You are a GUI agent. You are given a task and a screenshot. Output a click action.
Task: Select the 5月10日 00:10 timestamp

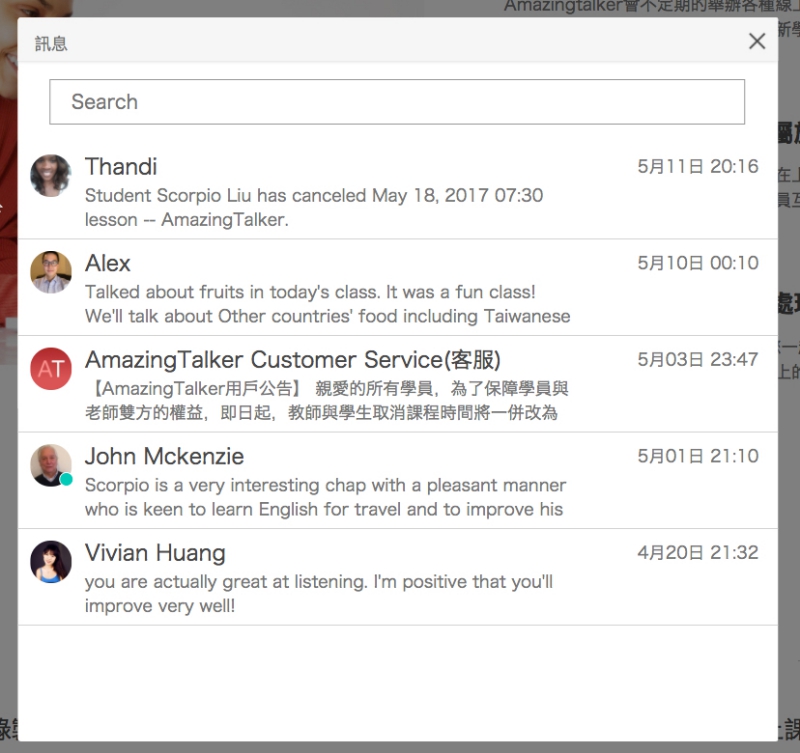pyautogui.click(x=697, y=263)
